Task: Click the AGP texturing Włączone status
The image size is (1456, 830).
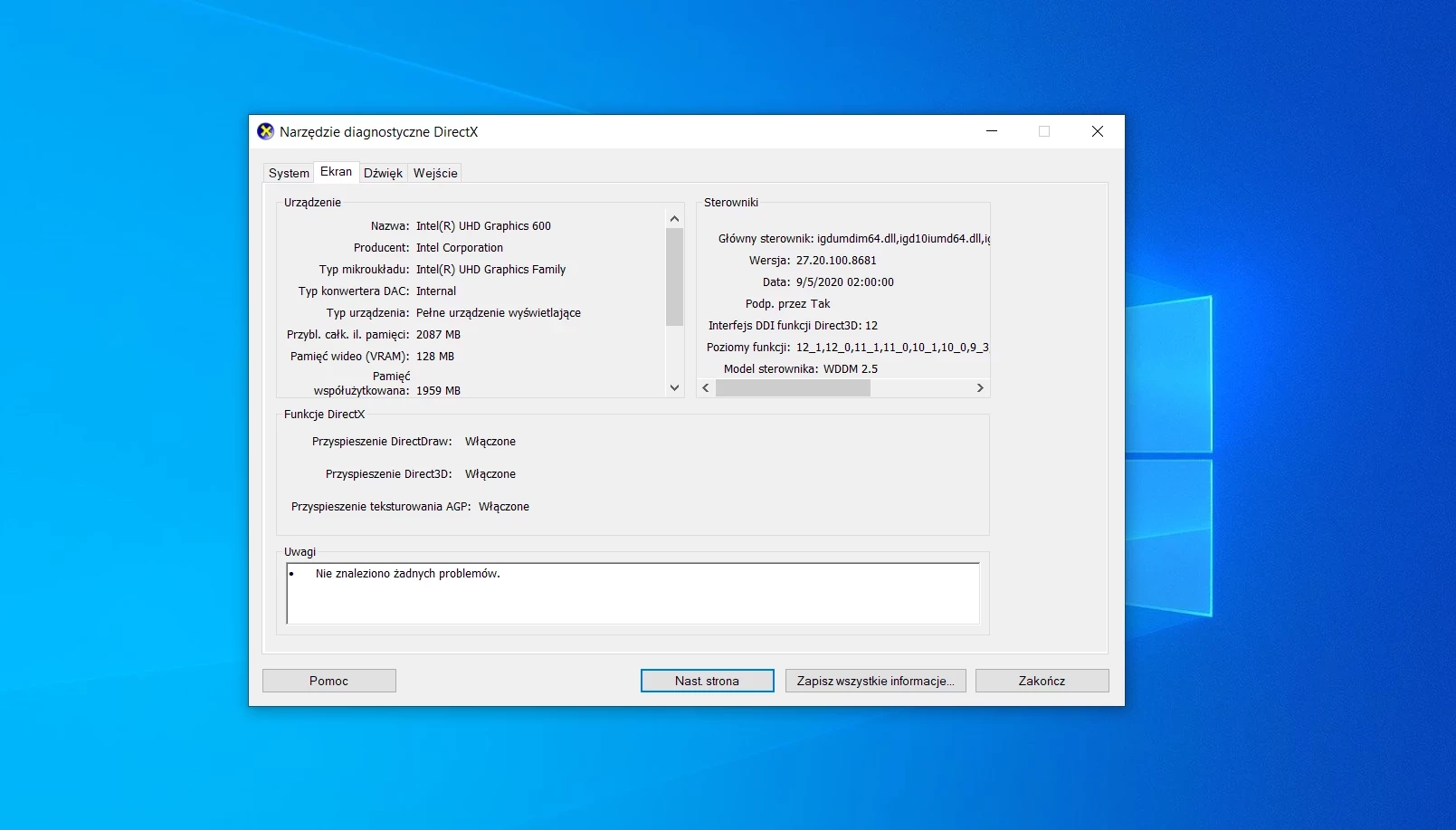Action: 504,507
